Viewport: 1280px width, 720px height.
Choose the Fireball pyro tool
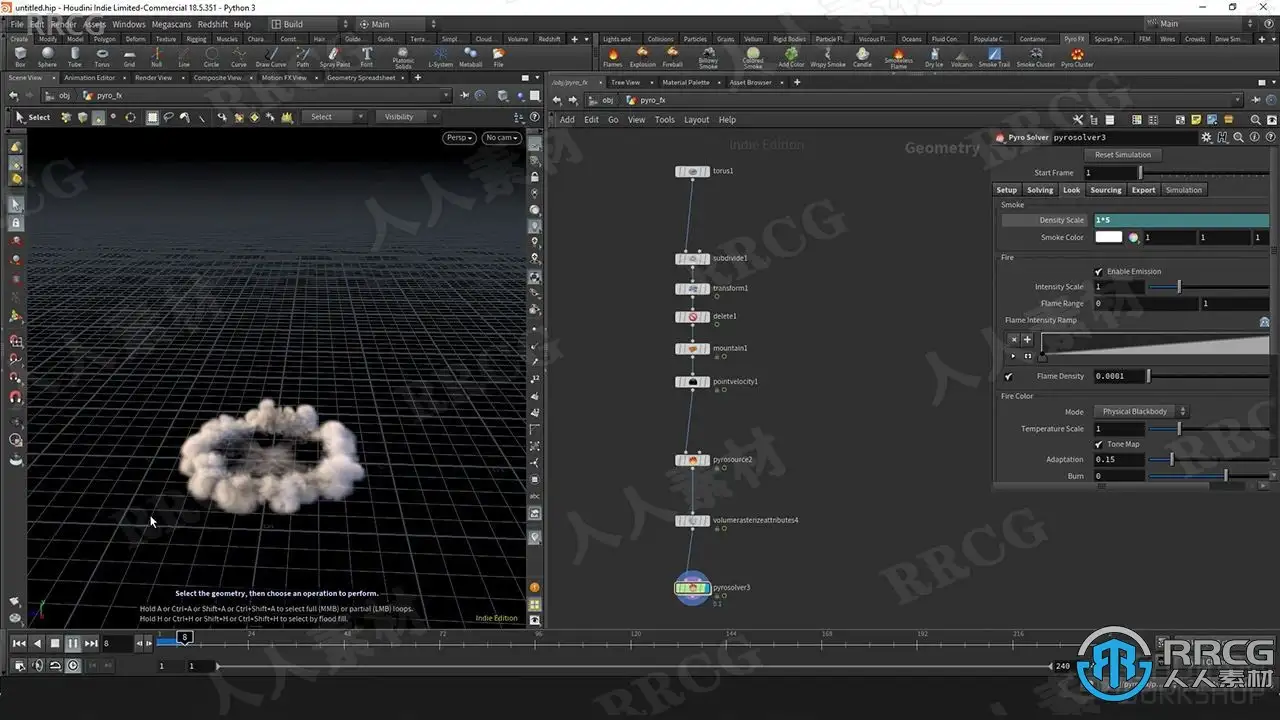pyautogui.click(x=672, y=55)
